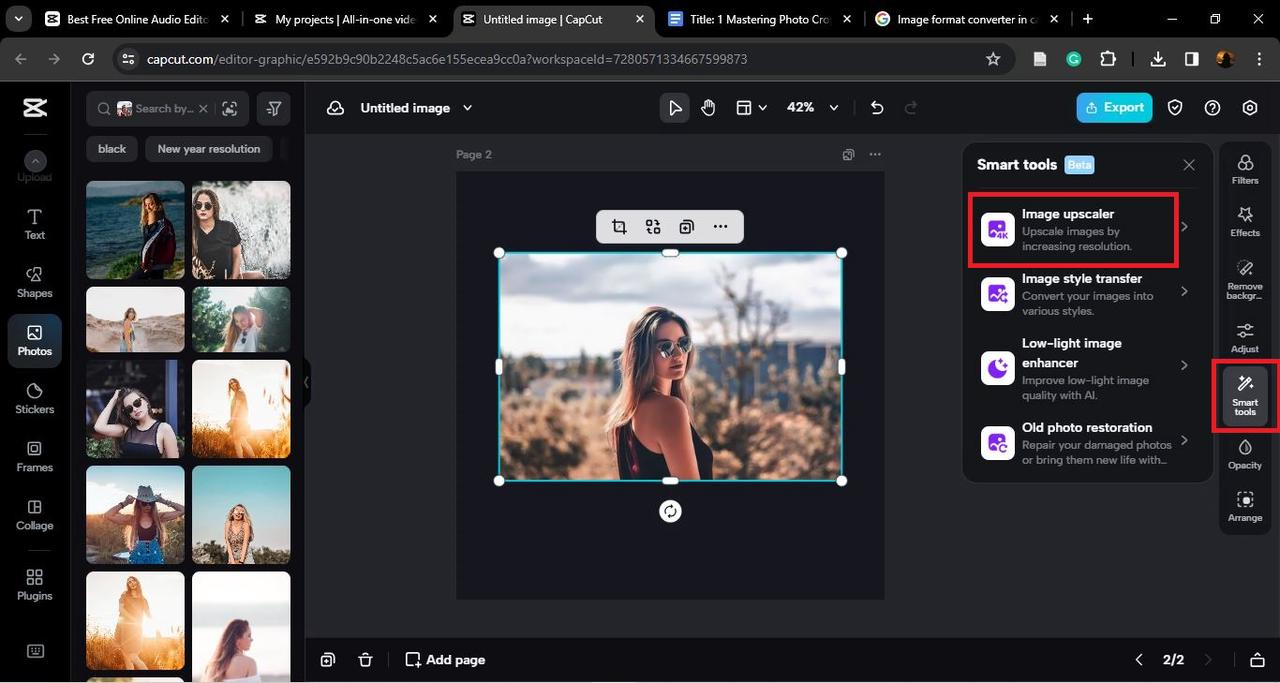Click Add page button
1280x683 pixels.
tap(445, 660)
